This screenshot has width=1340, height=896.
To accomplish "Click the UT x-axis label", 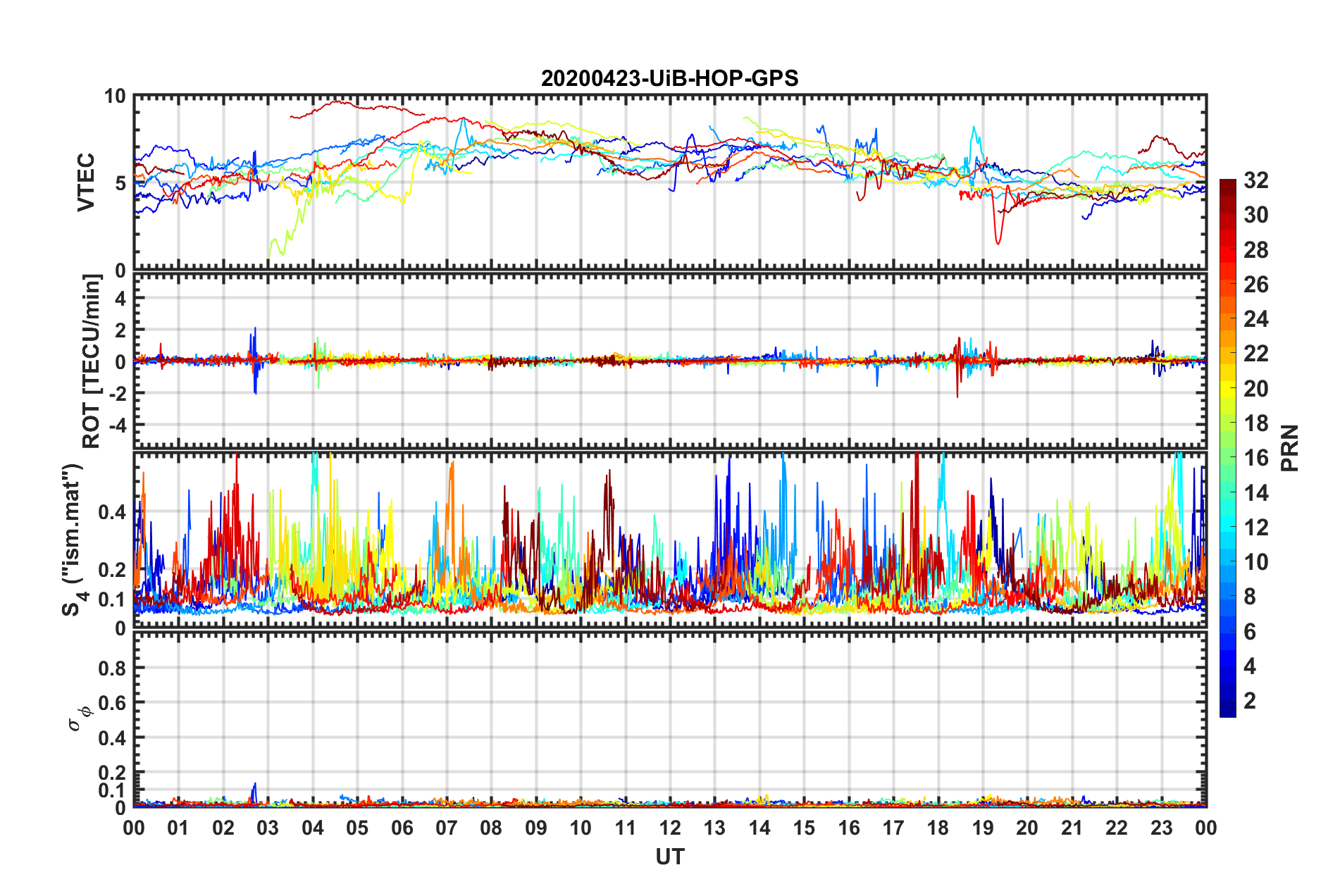I will click(669, 857).
